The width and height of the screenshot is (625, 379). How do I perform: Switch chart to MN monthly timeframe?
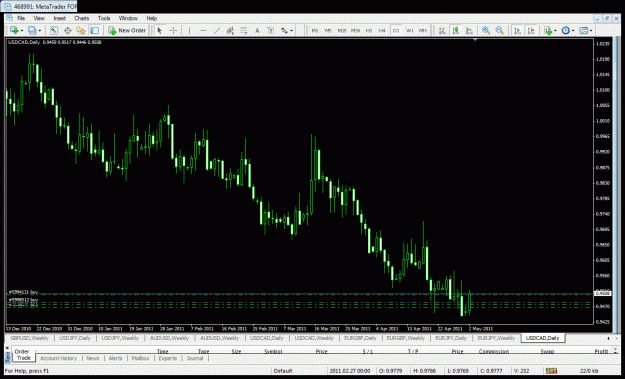point(423,30)
